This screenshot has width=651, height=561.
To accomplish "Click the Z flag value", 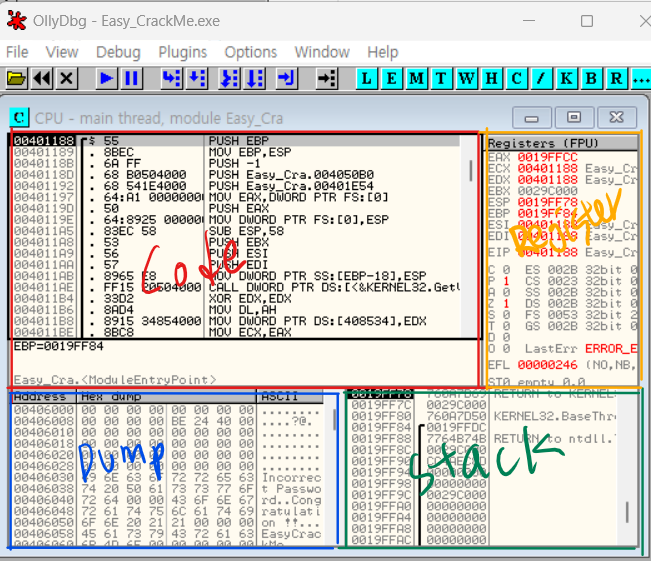I will click(506, 304).
